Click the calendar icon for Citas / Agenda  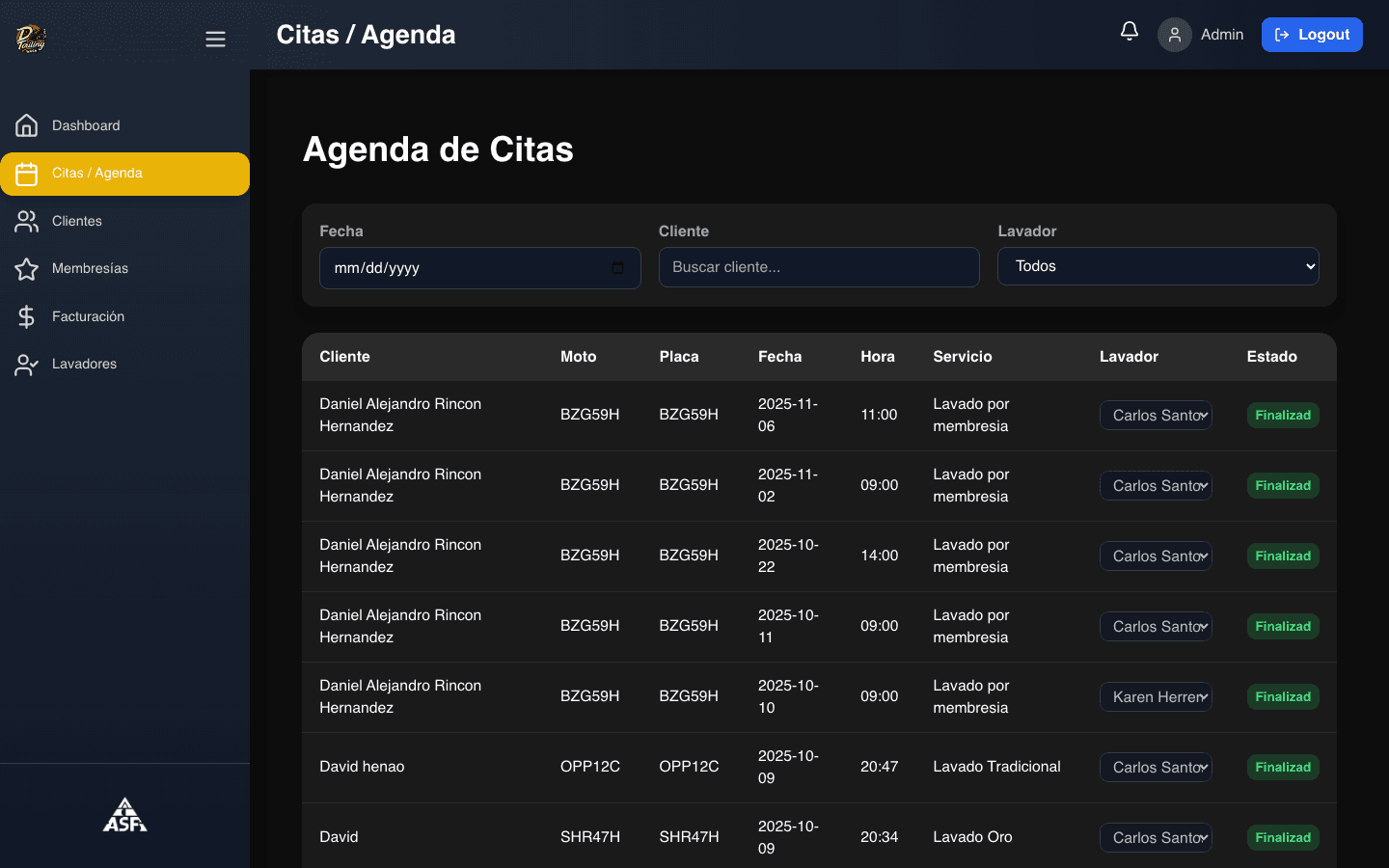point(27,174)
